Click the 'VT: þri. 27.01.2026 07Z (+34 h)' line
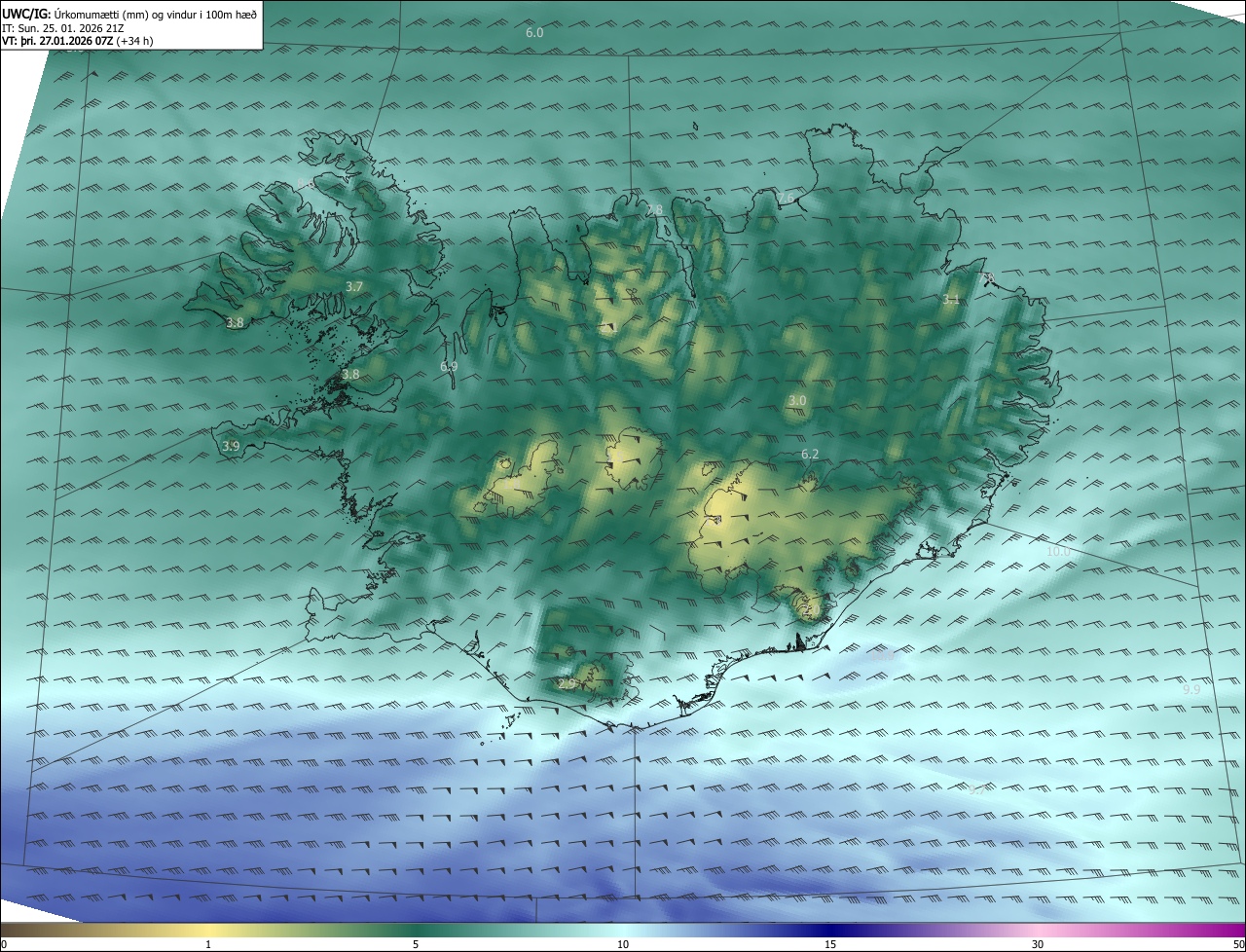Viewport: 1246px width, 952px height. point(78,41)
